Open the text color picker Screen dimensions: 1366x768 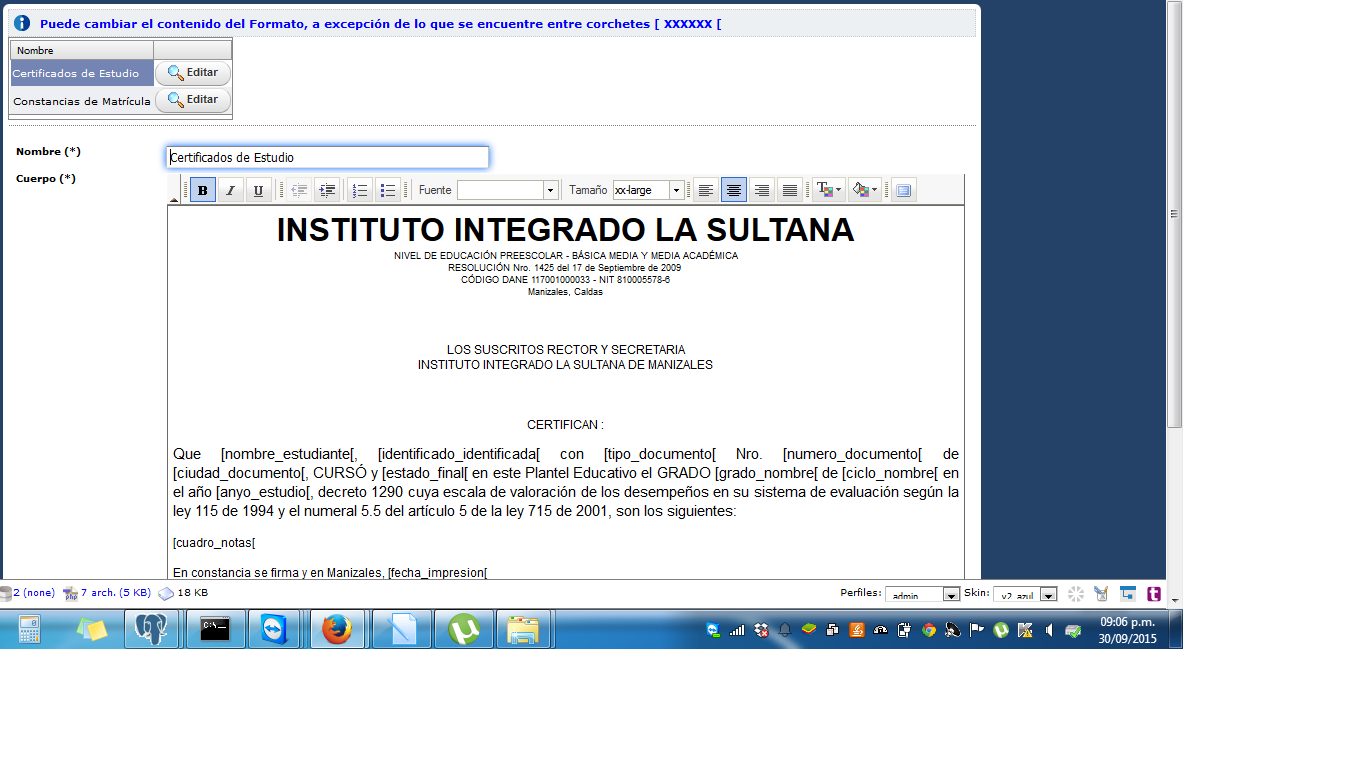[828, 190]
